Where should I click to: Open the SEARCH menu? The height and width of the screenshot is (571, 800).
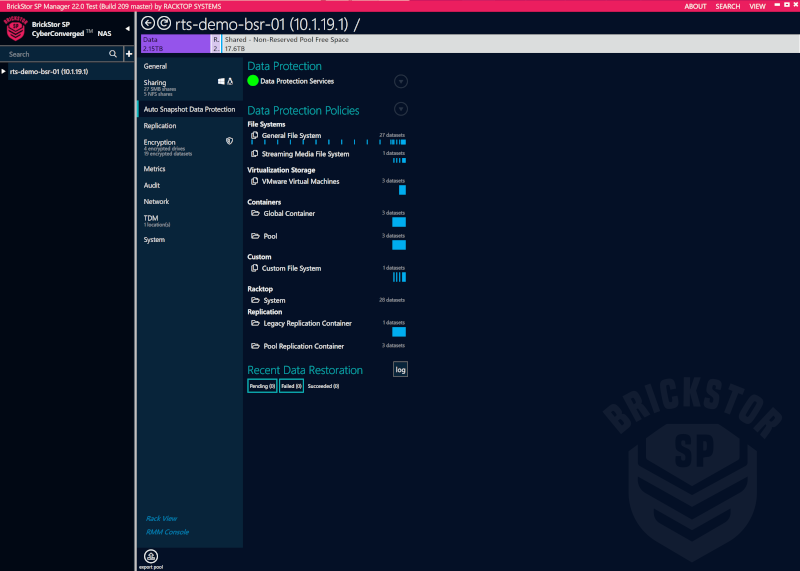pyautogui.click(x=728, y=6)
